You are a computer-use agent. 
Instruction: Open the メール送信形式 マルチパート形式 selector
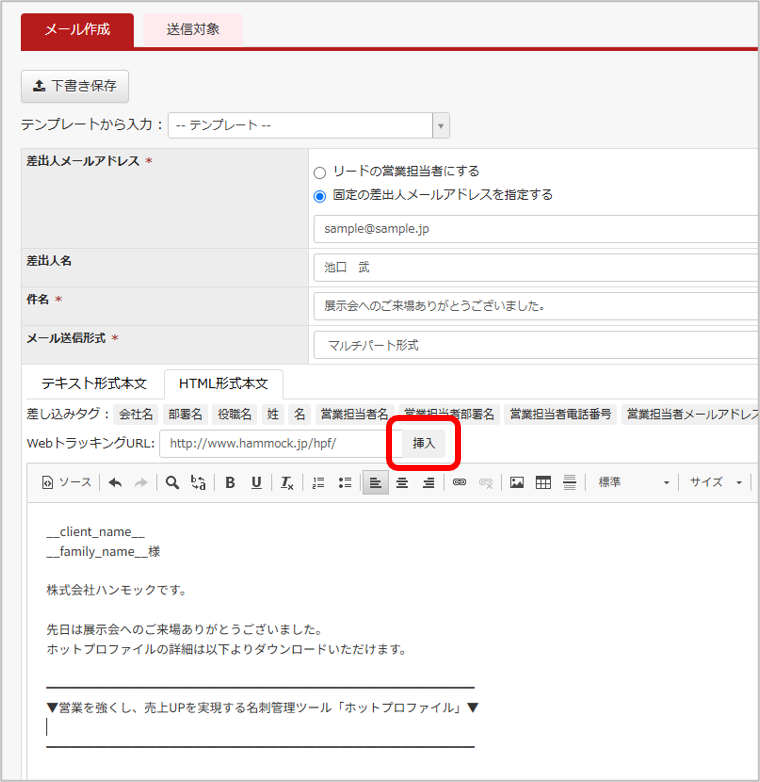(x=536, y=345)
